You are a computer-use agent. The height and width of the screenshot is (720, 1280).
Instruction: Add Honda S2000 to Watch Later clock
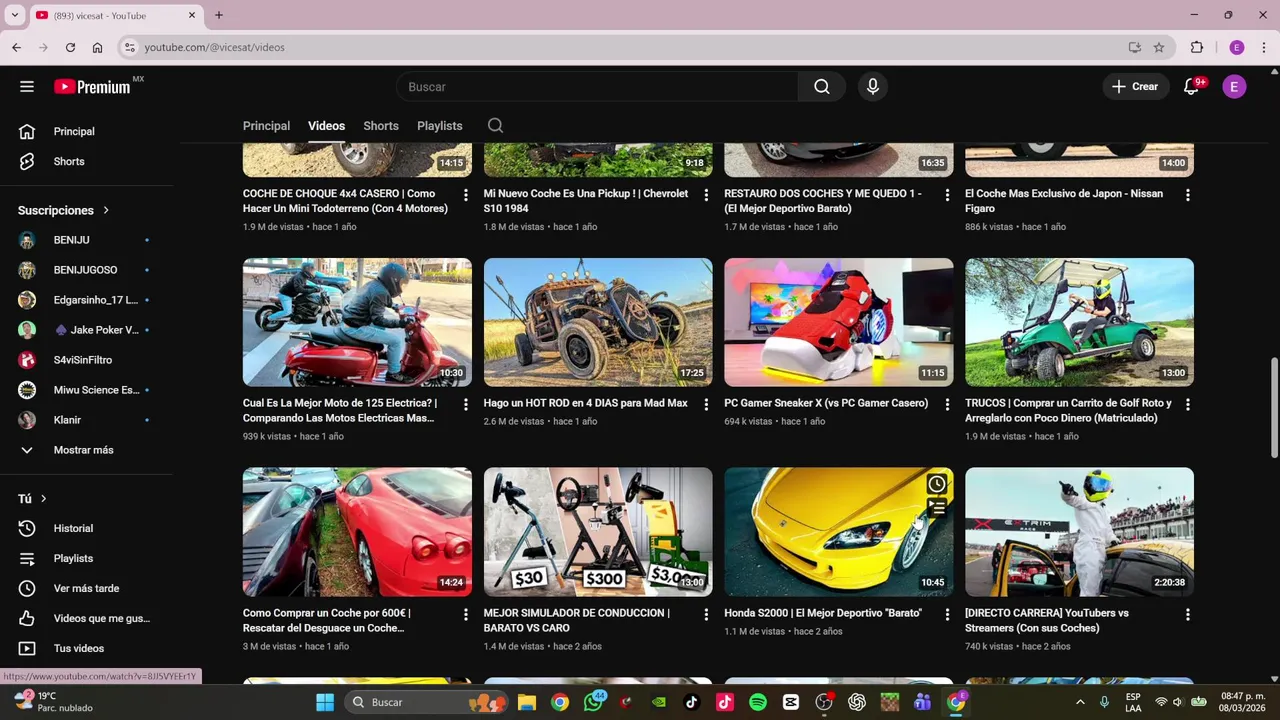coord(937,484)
